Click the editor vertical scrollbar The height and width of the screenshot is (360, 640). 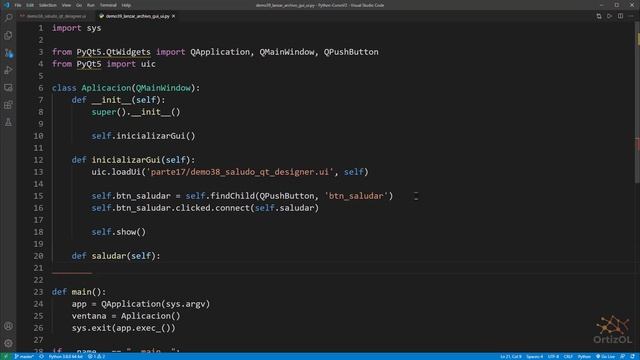point(638,102)
